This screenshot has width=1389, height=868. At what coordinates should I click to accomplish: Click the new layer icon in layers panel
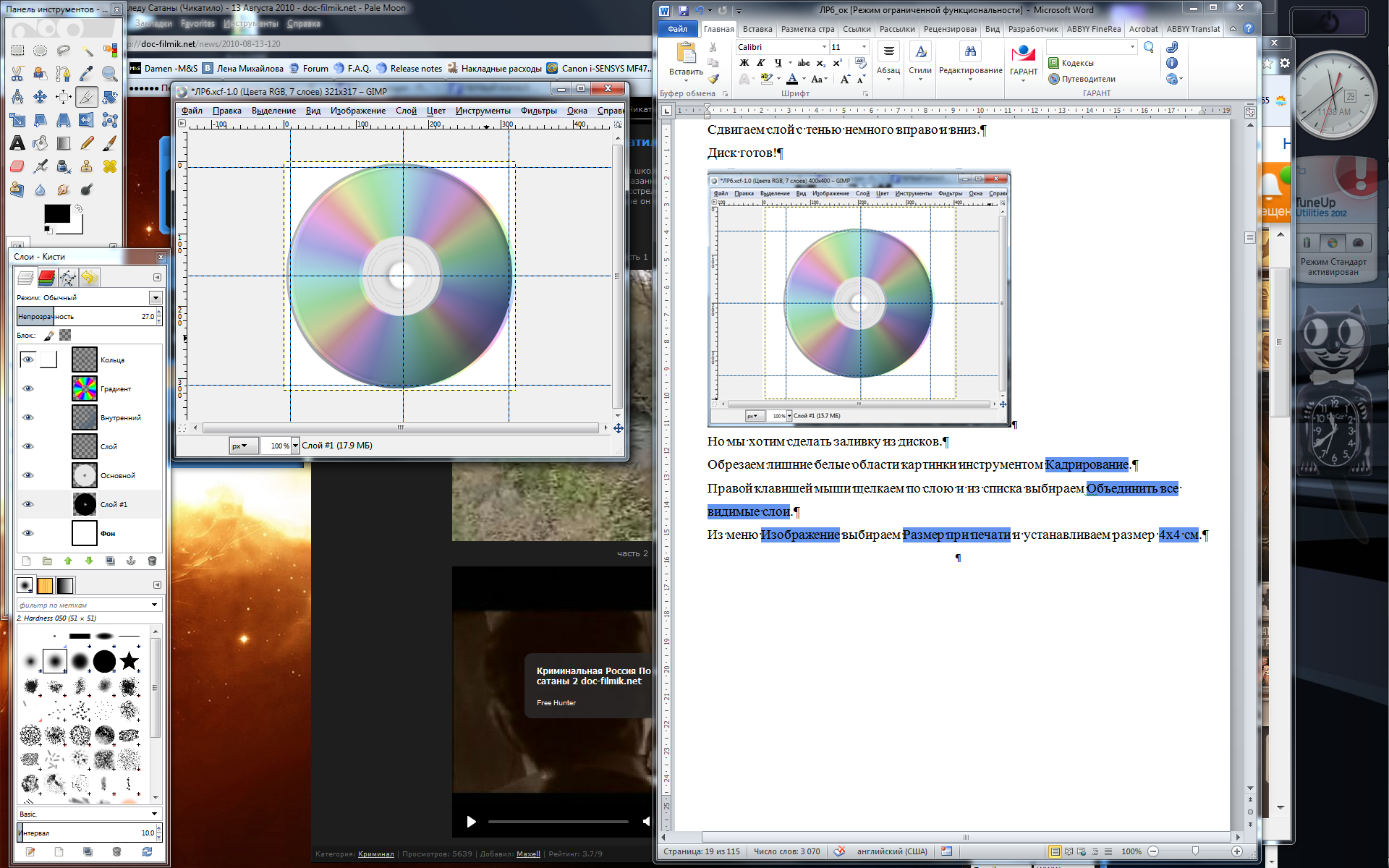point(27,561)
